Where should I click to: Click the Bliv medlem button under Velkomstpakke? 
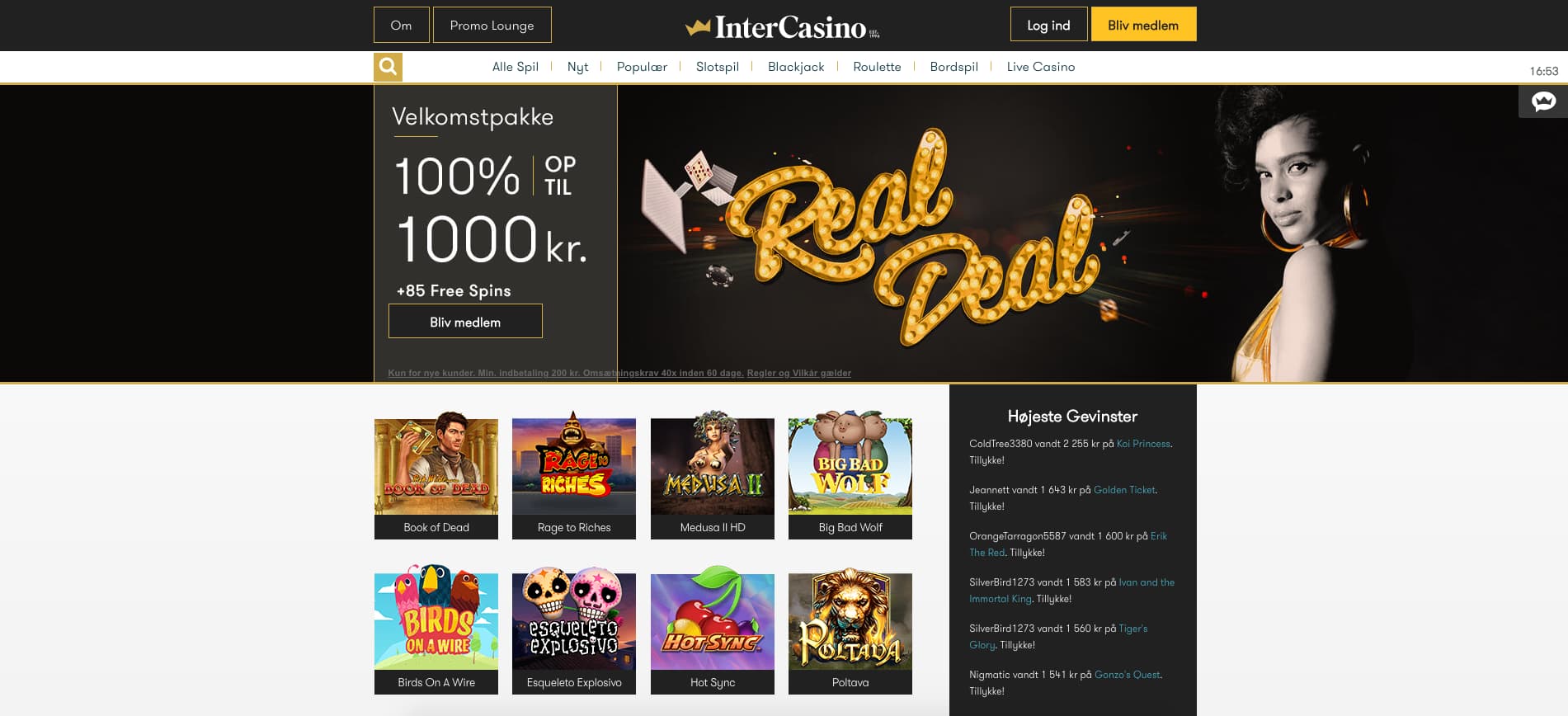[x=465, y=322]
